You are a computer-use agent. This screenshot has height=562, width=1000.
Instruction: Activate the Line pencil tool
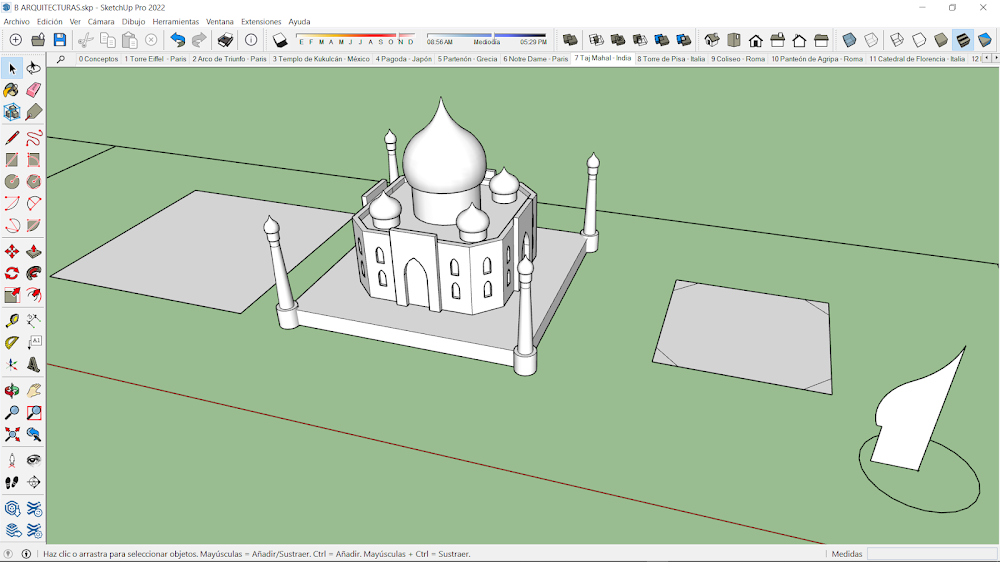click(12, 138)
